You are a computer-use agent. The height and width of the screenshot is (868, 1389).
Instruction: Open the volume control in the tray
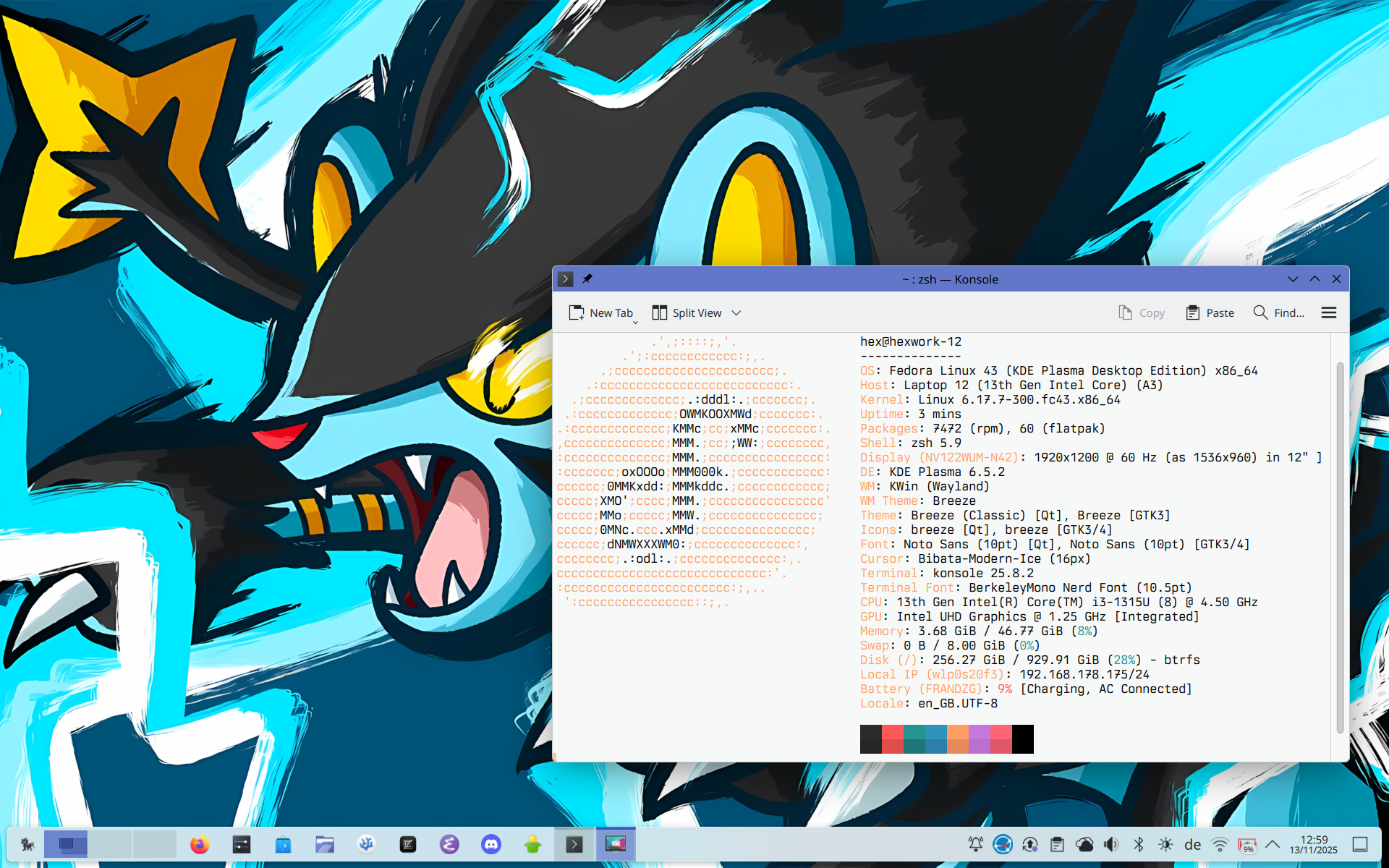click(x=1112, y=844)
